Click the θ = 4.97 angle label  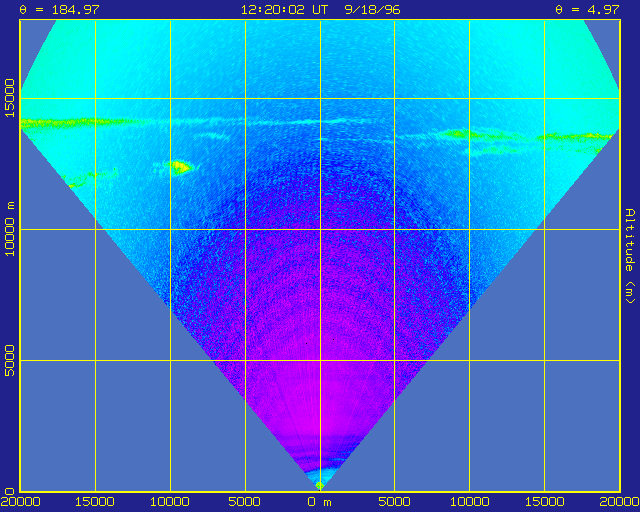click(587, 9)
